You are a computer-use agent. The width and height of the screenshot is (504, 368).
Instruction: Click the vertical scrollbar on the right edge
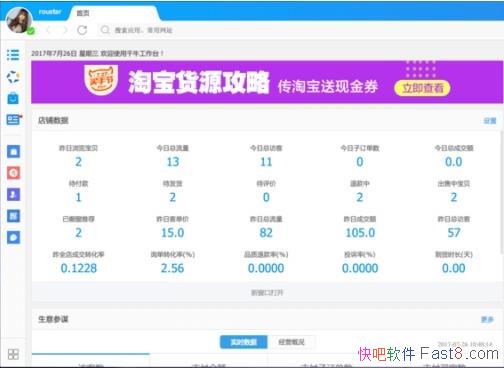502,192
